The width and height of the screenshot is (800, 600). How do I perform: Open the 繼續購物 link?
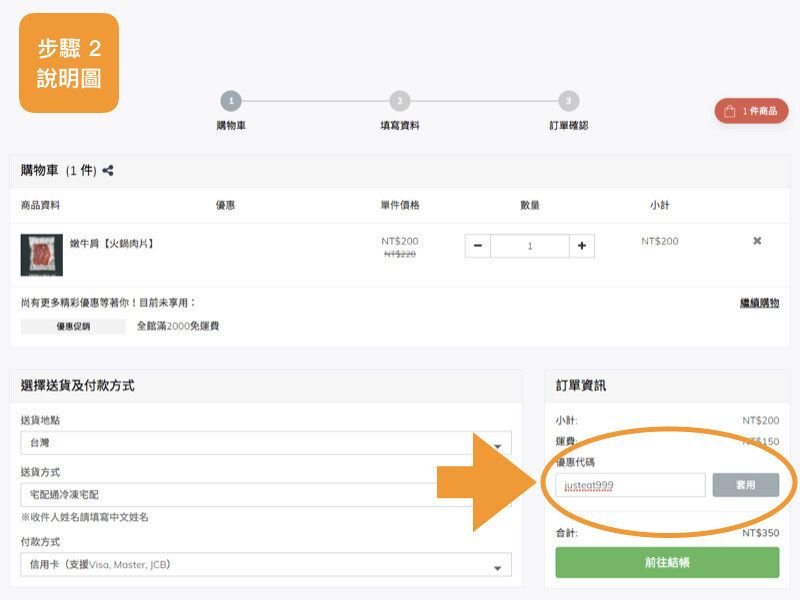tap(758, 302)
